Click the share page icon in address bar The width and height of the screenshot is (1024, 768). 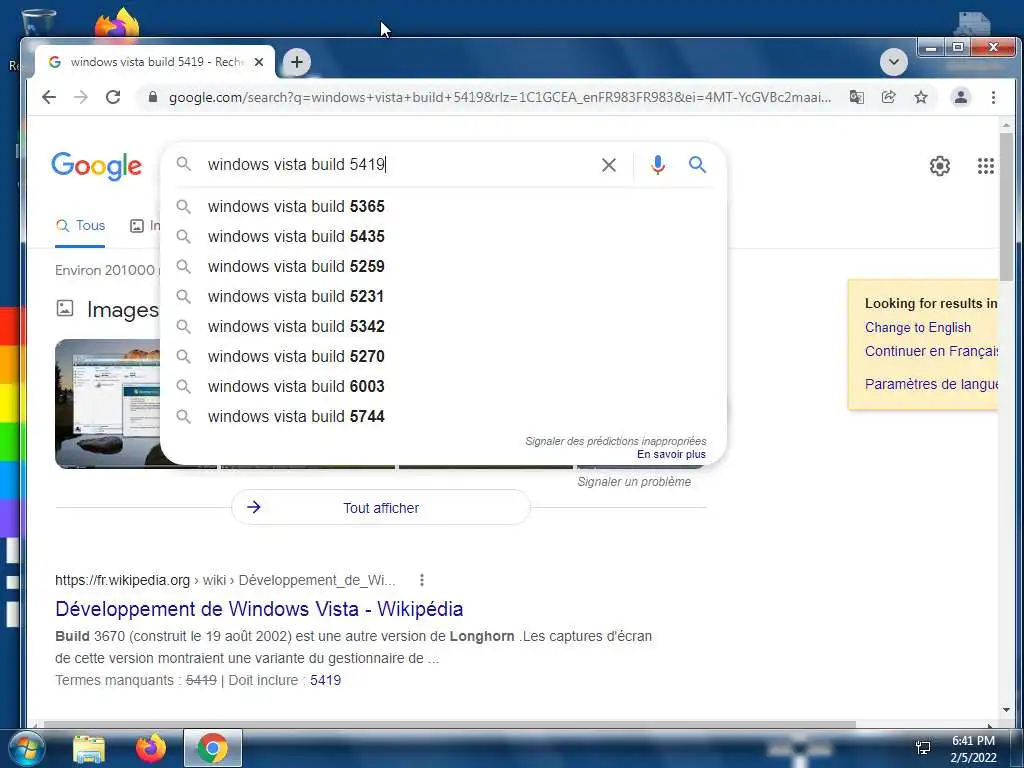888,97
